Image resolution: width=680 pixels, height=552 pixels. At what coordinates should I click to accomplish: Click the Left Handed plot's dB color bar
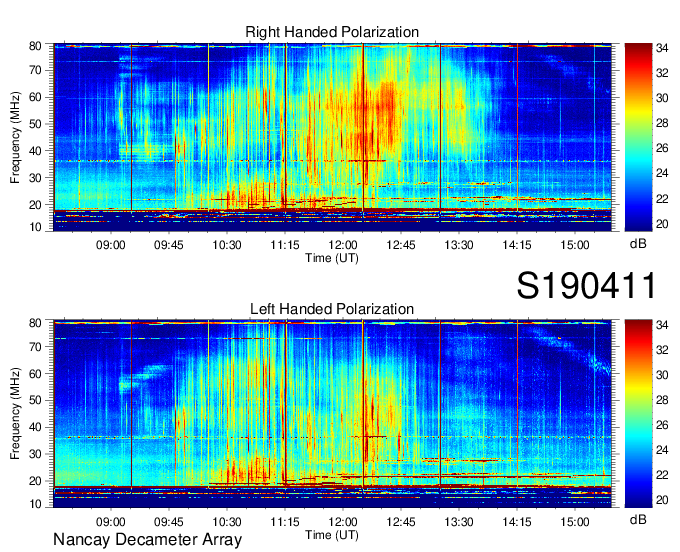tap(638, 414)
